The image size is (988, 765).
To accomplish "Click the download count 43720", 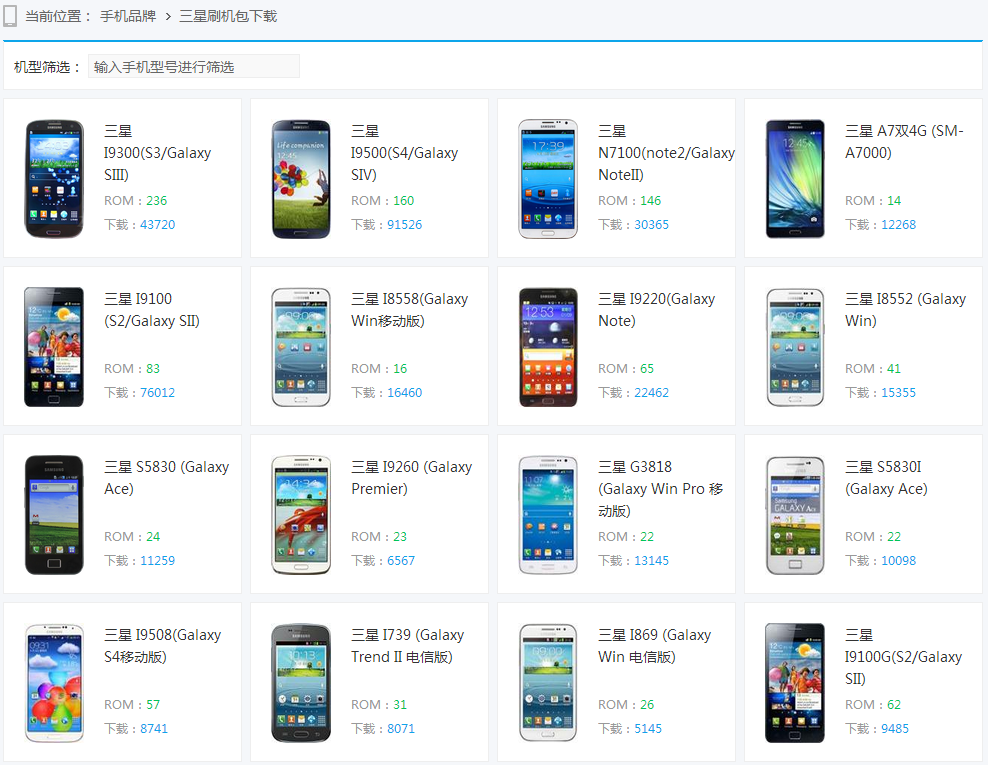I will [158, 224].
